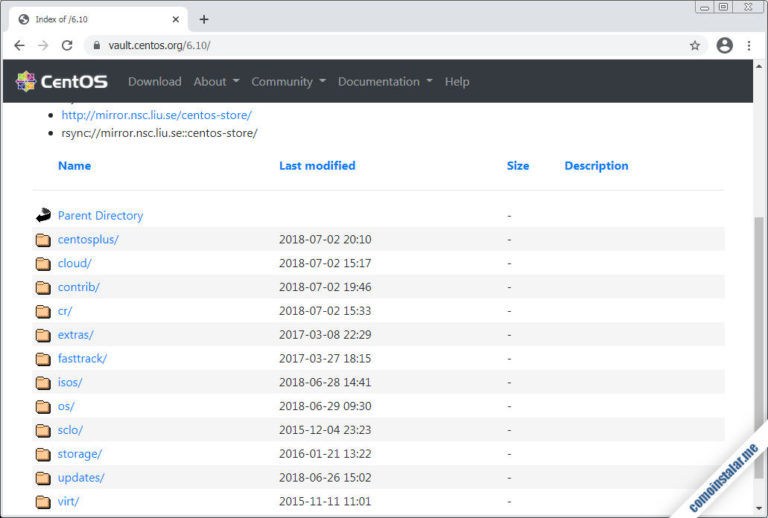Image resolution: width=768 pixels, height=518 pixels.
Task: Sort listing by Last modified column
Action: click(x=317, y=166)
